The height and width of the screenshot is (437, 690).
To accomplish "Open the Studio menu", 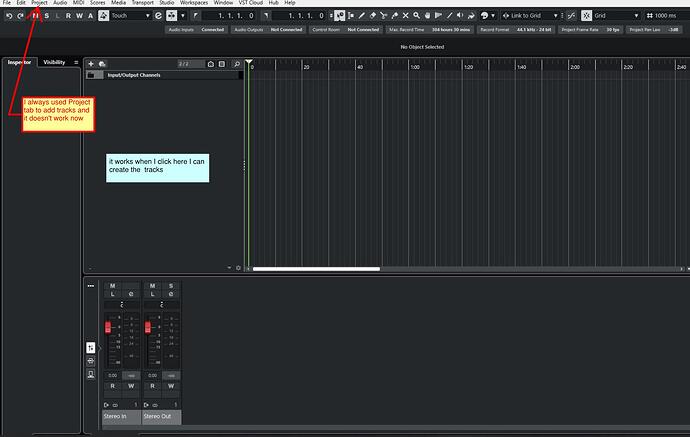I will (166, 3).
